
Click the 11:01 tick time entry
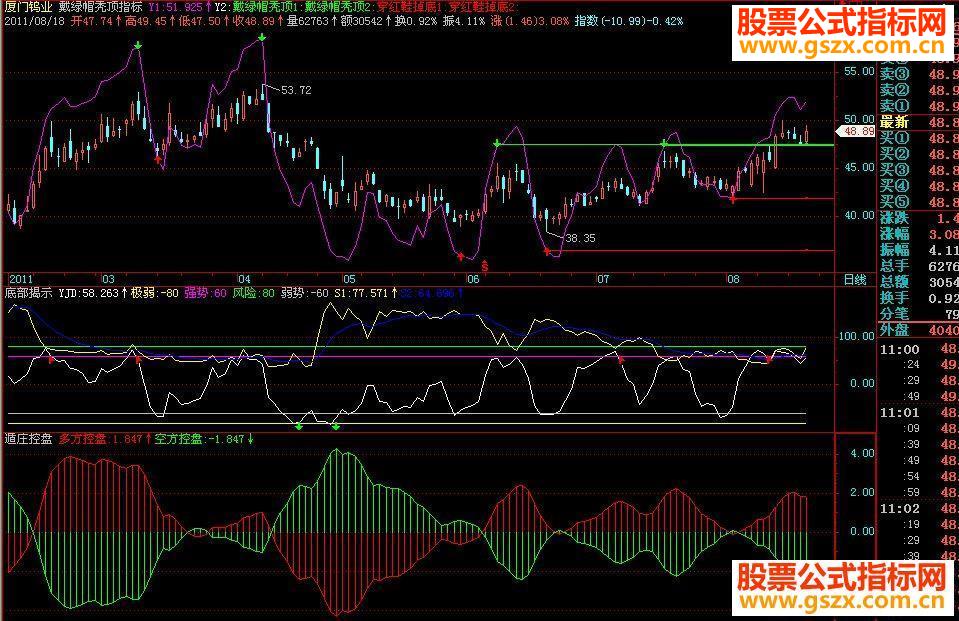coord(899,413)
